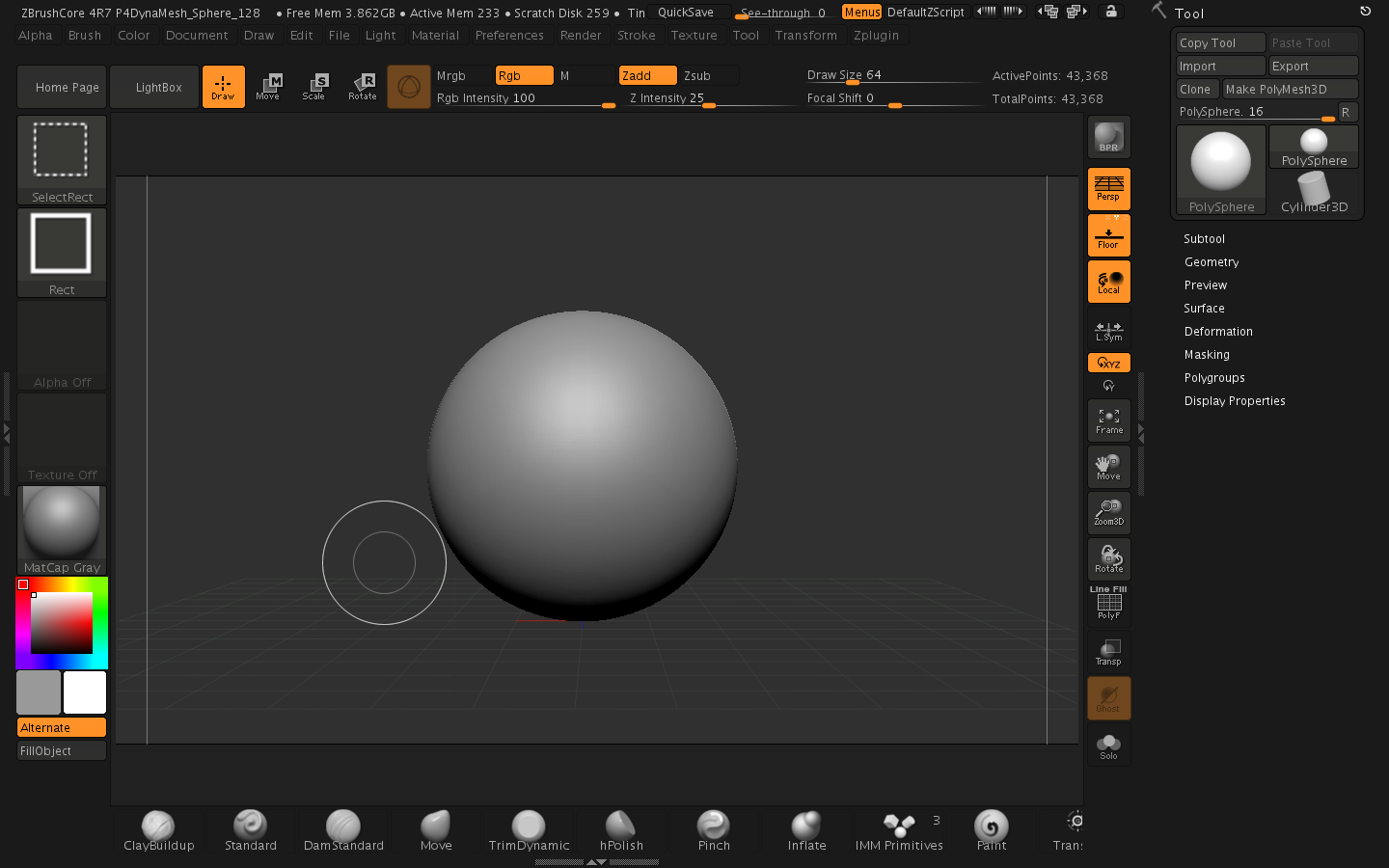Expand the Deformation section

(x=1218, y=331)
